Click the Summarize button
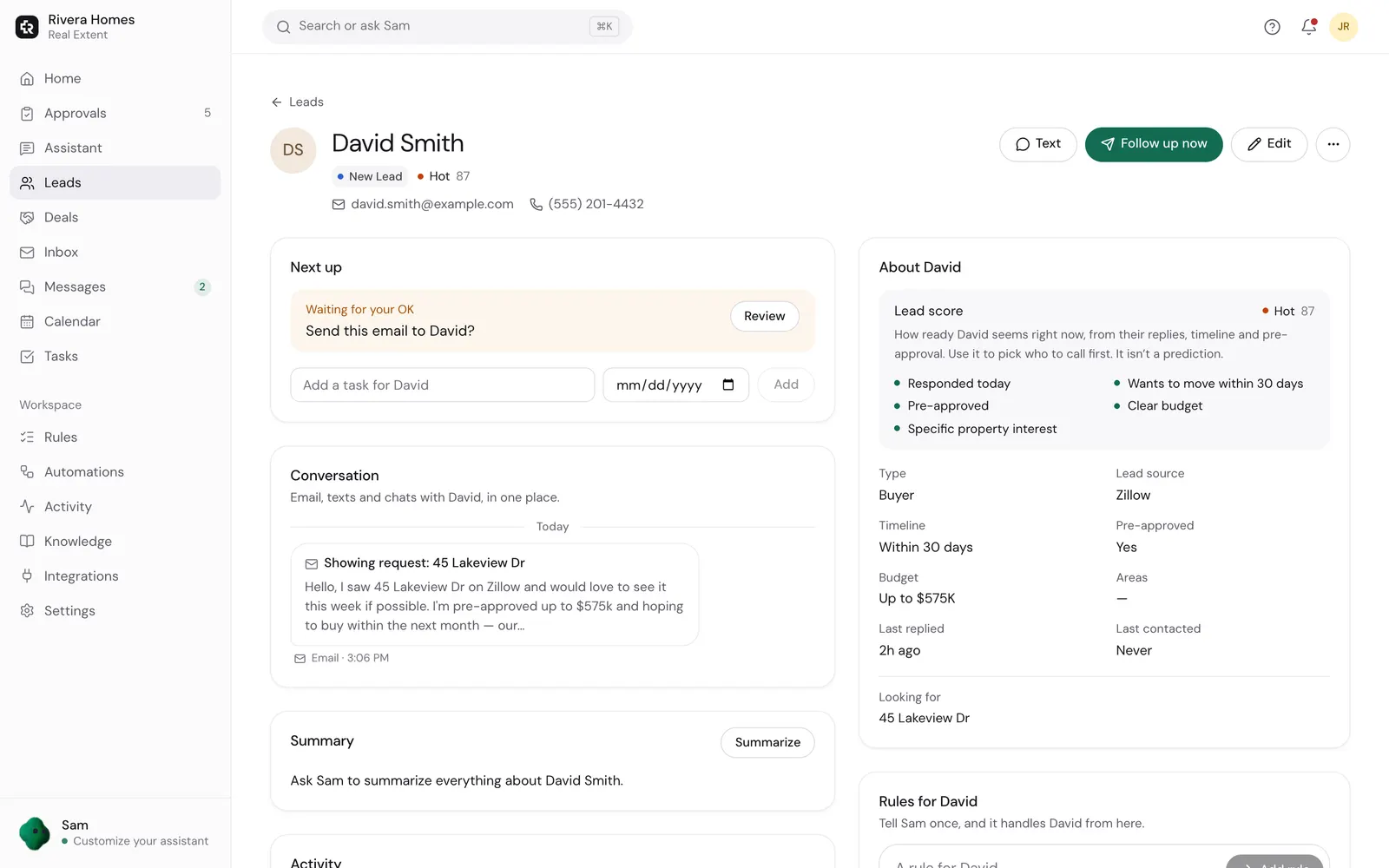 tap(767, 742)
